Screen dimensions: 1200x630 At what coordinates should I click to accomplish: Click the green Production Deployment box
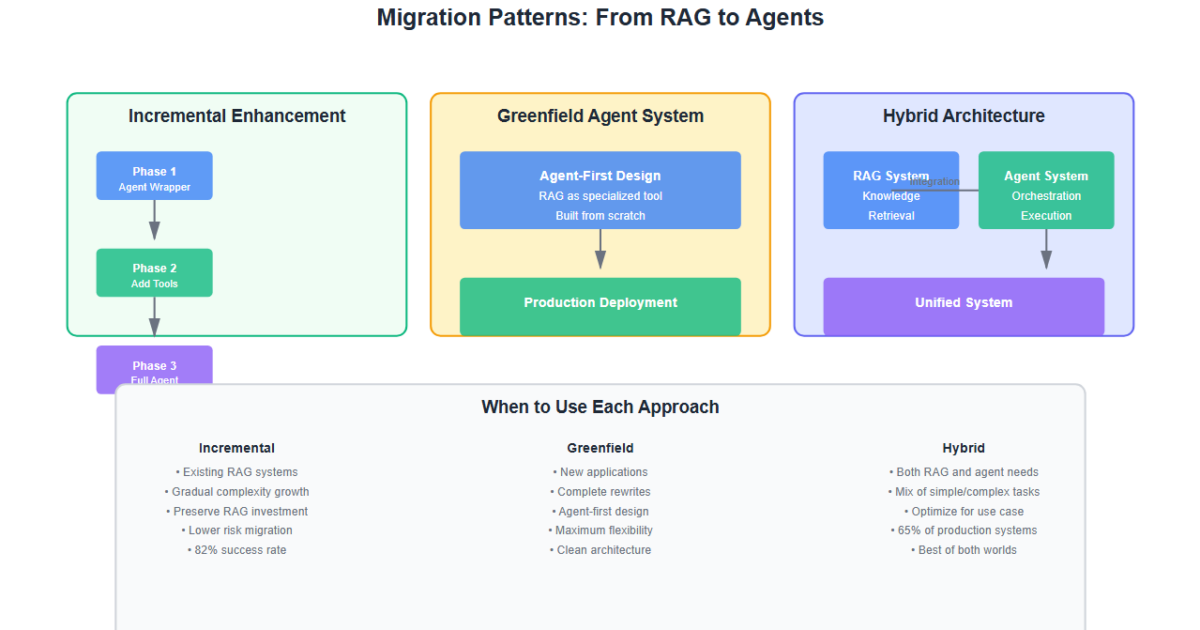[600, 305]
